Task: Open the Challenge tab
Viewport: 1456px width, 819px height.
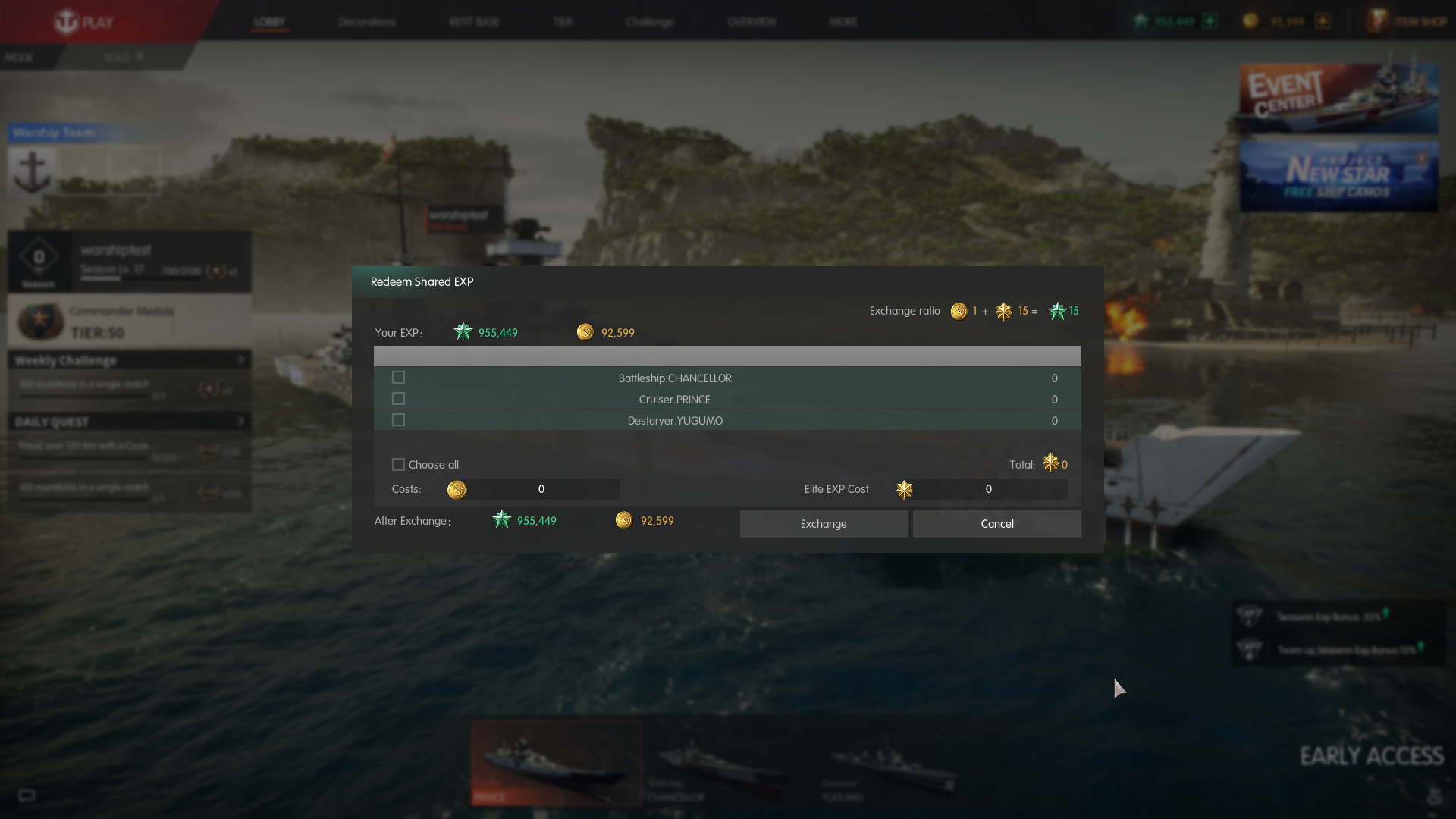Action: point(650,22)
